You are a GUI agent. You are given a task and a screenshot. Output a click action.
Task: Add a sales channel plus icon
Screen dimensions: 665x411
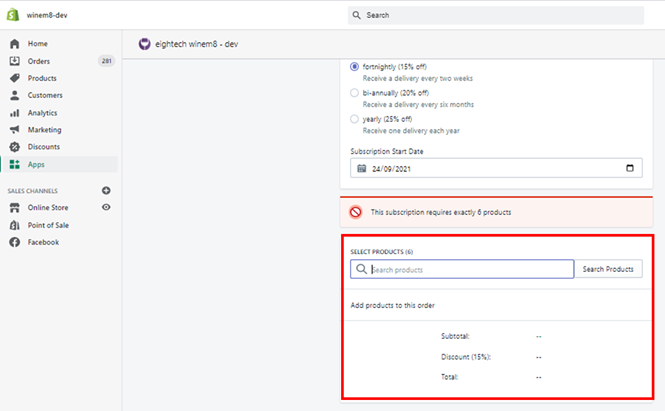106,190
